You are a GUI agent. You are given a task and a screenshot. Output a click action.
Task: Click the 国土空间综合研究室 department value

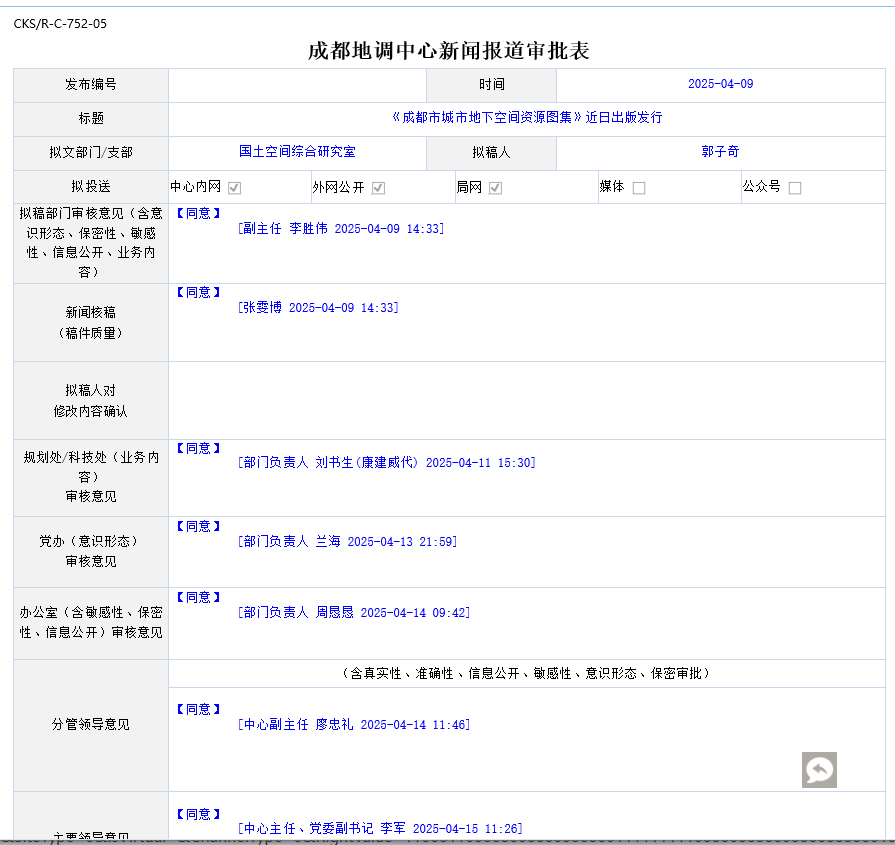click(x=297, y=152)
